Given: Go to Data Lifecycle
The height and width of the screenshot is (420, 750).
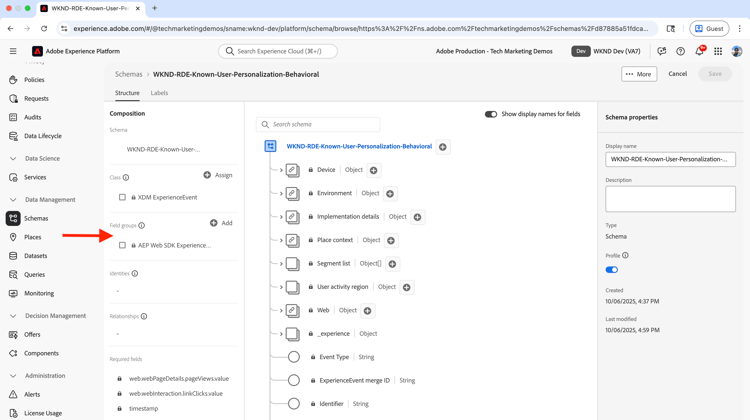Looking at the screenshot, I should 43,136.
